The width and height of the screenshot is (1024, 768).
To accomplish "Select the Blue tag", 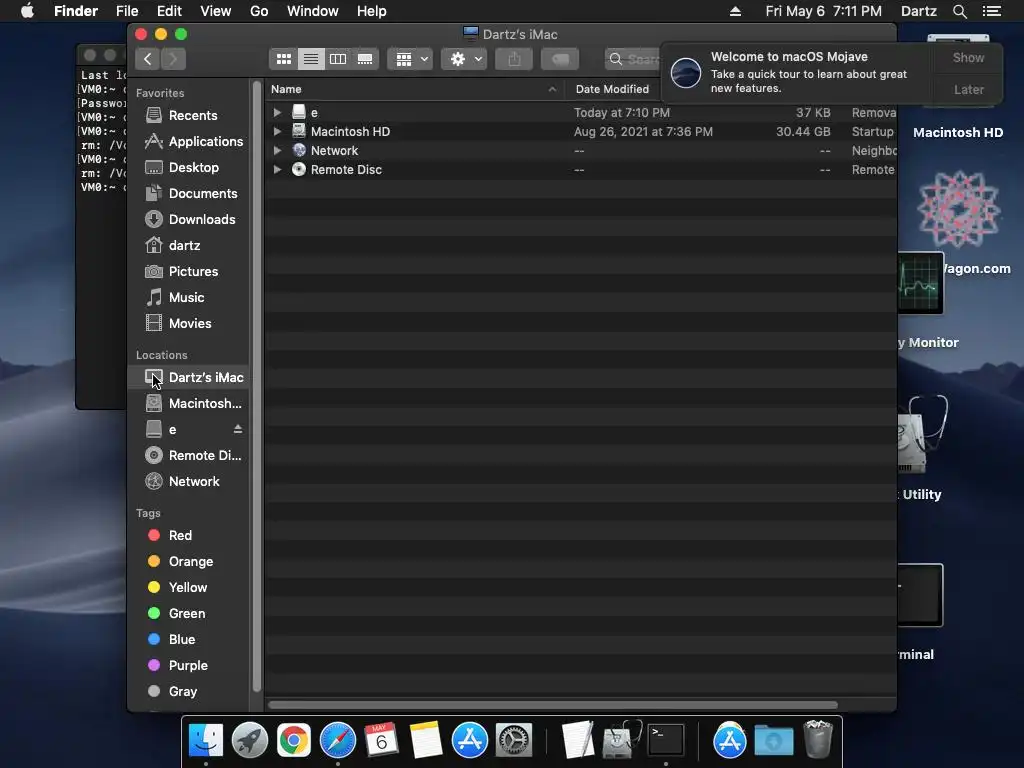I will (x=189, y=640).
